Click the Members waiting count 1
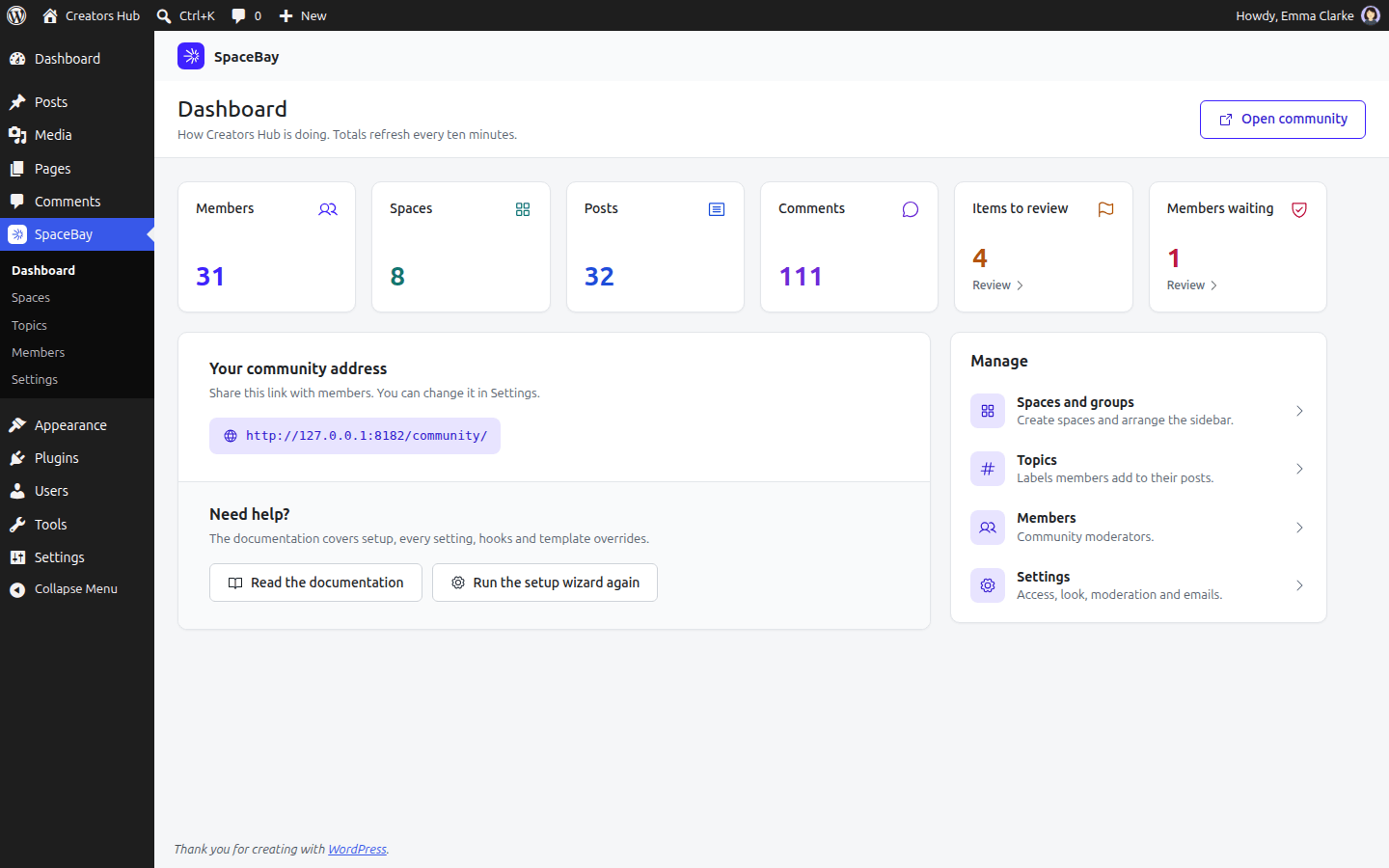 click(x=1174, y=258)
